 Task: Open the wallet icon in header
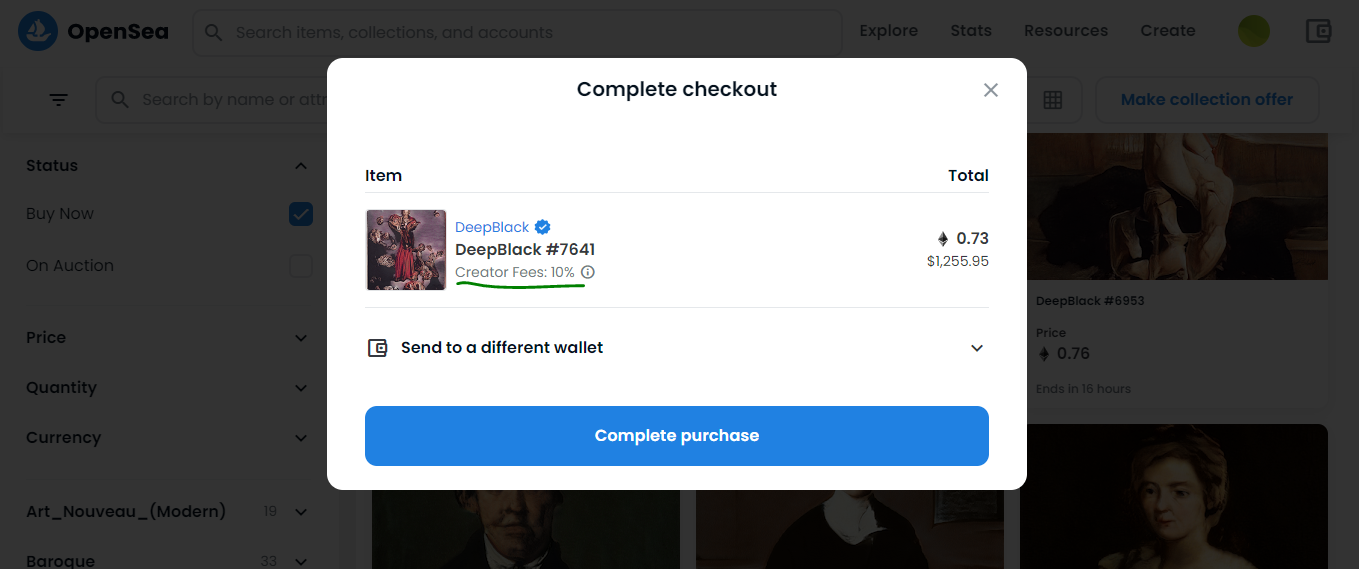(1318, 31)
